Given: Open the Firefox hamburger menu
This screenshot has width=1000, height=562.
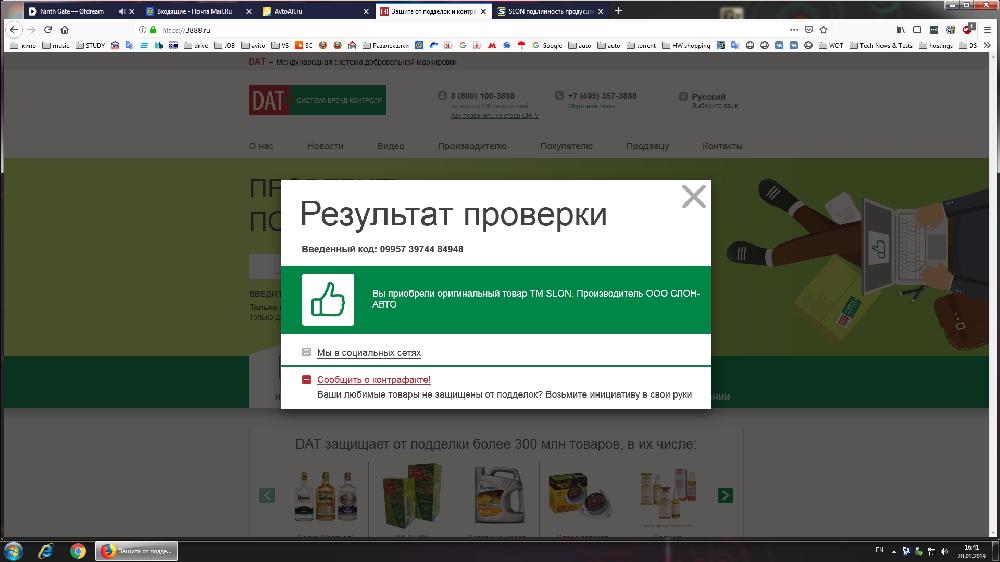Looking at the screenshot, I should (987, 29).
